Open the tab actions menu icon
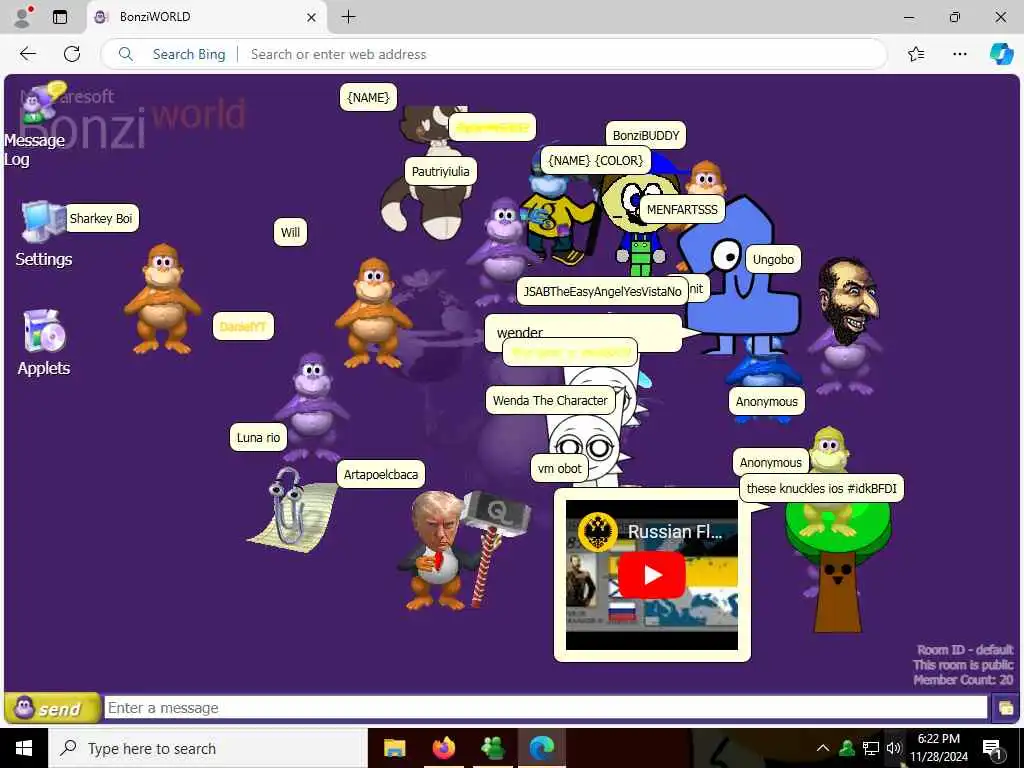Viewport: 1024px width, 768px height. click(x=60, y=17)
